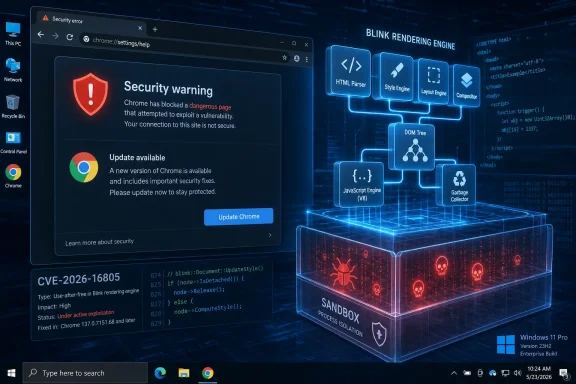Launch Chrome from the desktop shortcut
Image resolution: width=576 pixels, height=384 pixels.
[x=13, y=175]
